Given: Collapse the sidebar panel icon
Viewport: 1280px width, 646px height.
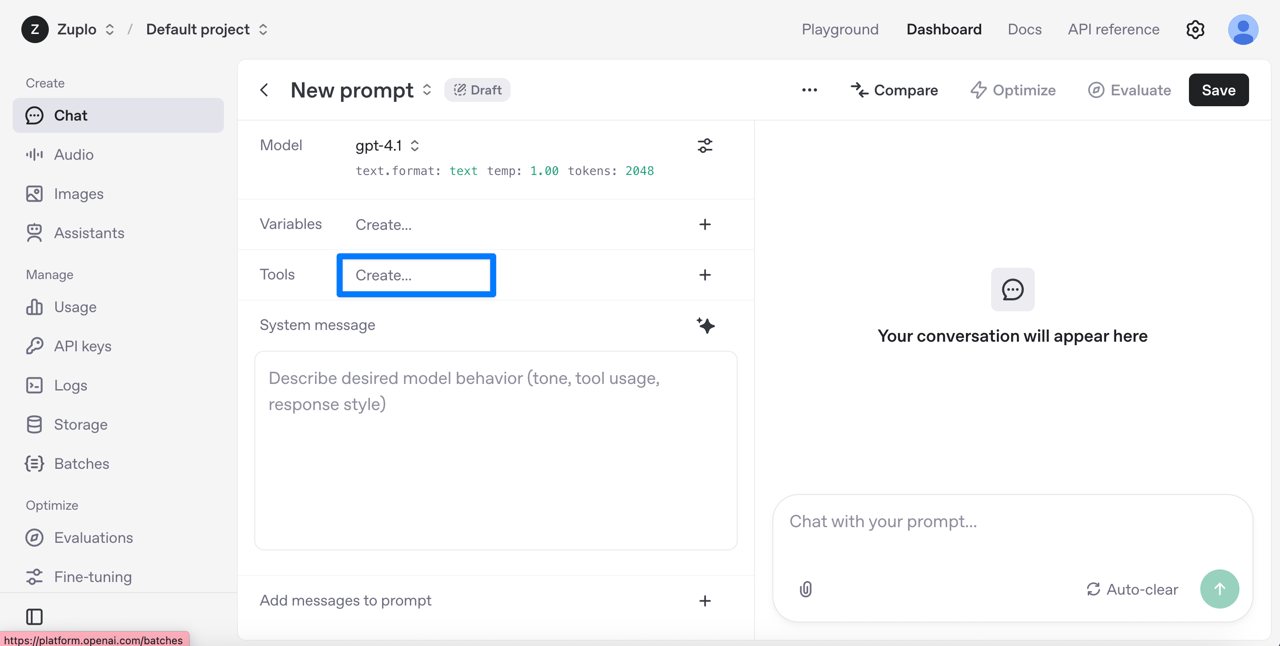Looking at the screenshot, I should click(35, 617).
